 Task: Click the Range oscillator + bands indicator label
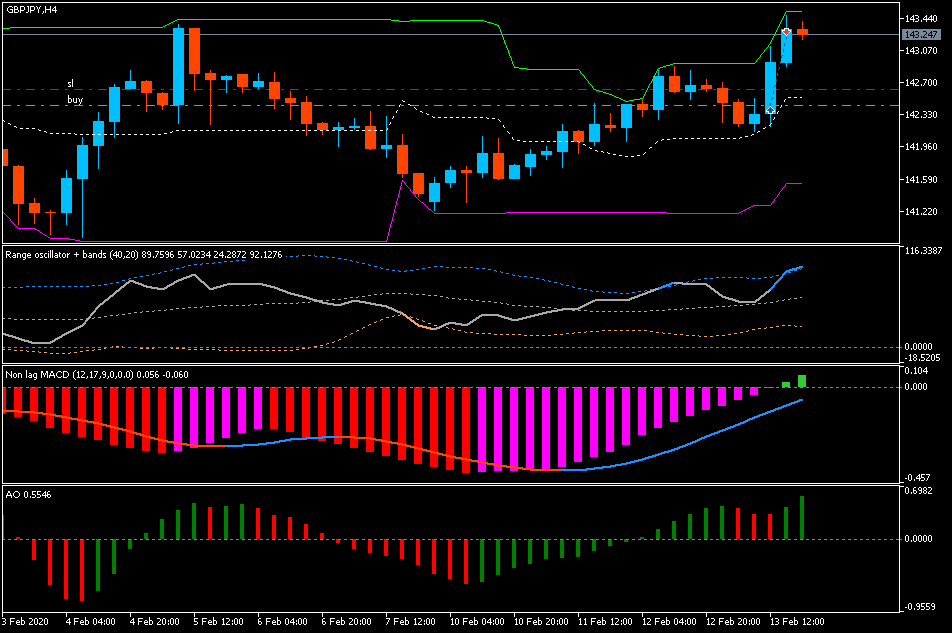click(x=143, y=255)
